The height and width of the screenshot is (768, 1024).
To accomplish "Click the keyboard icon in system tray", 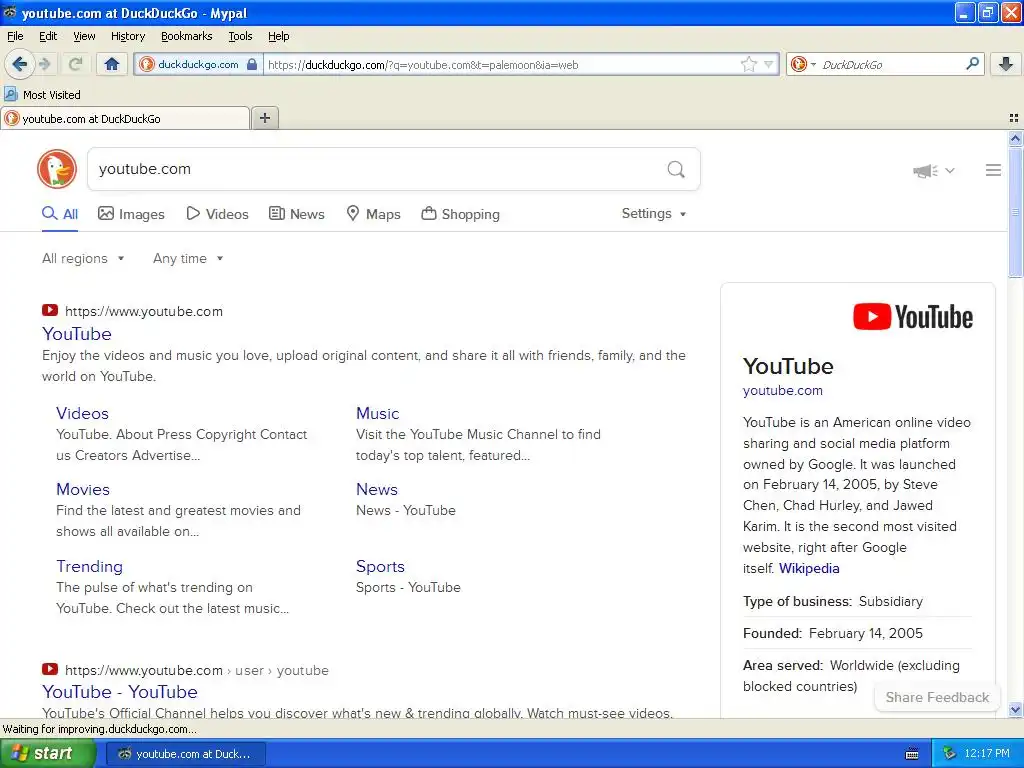I will pos(912,754).
